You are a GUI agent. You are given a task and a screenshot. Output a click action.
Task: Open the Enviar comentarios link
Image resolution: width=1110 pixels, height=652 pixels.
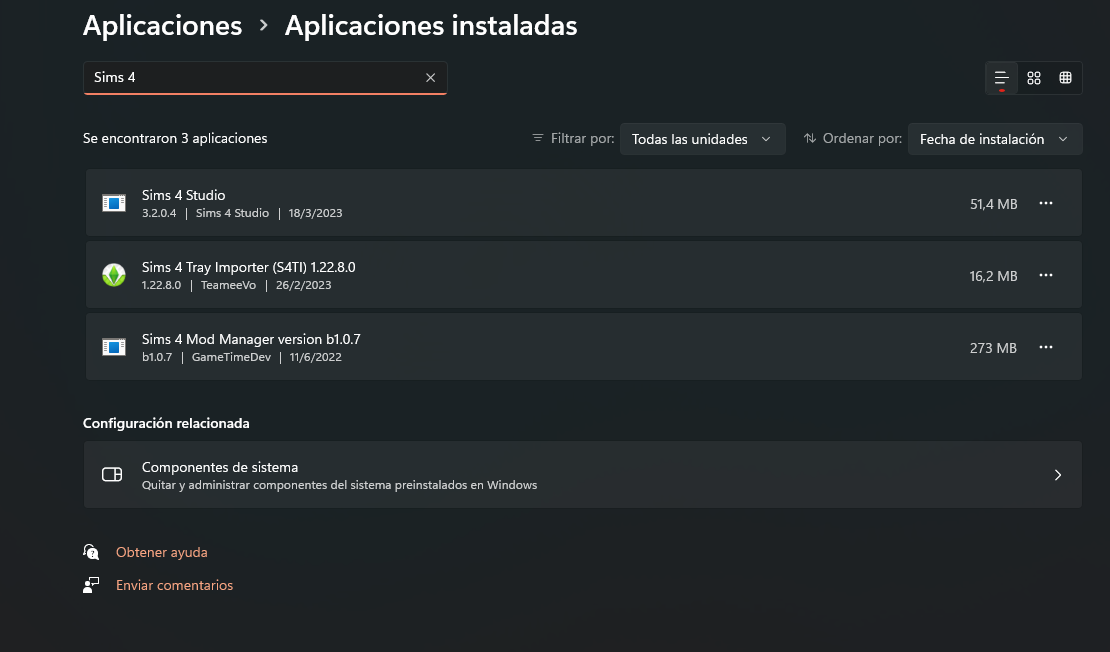click(x=174, y=585)
